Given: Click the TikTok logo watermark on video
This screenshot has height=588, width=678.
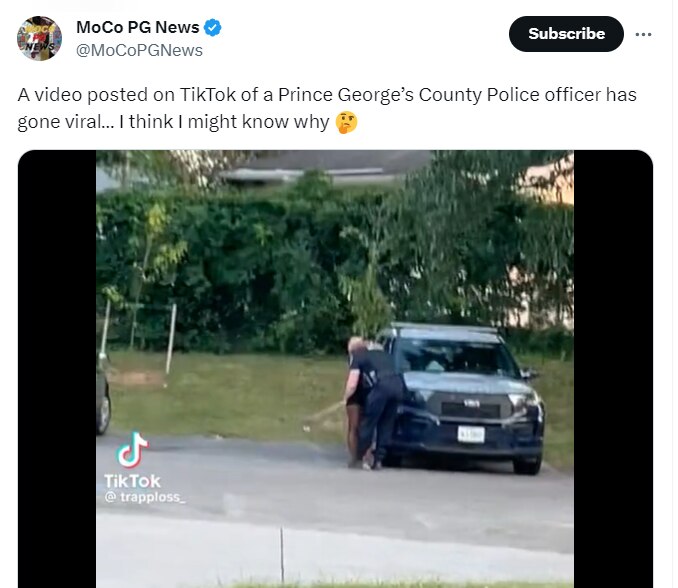Looking at the screenshot, I should [132, 450].
